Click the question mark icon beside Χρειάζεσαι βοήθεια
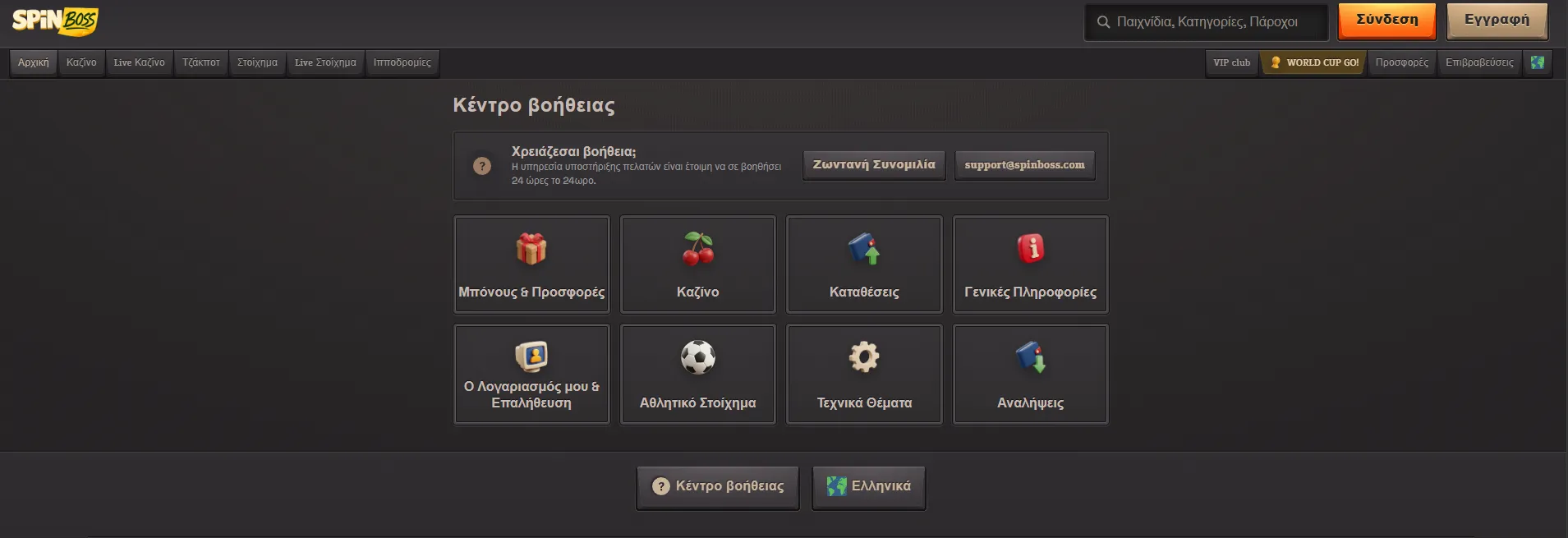1568x538 pixels. (x=482, y=166)
